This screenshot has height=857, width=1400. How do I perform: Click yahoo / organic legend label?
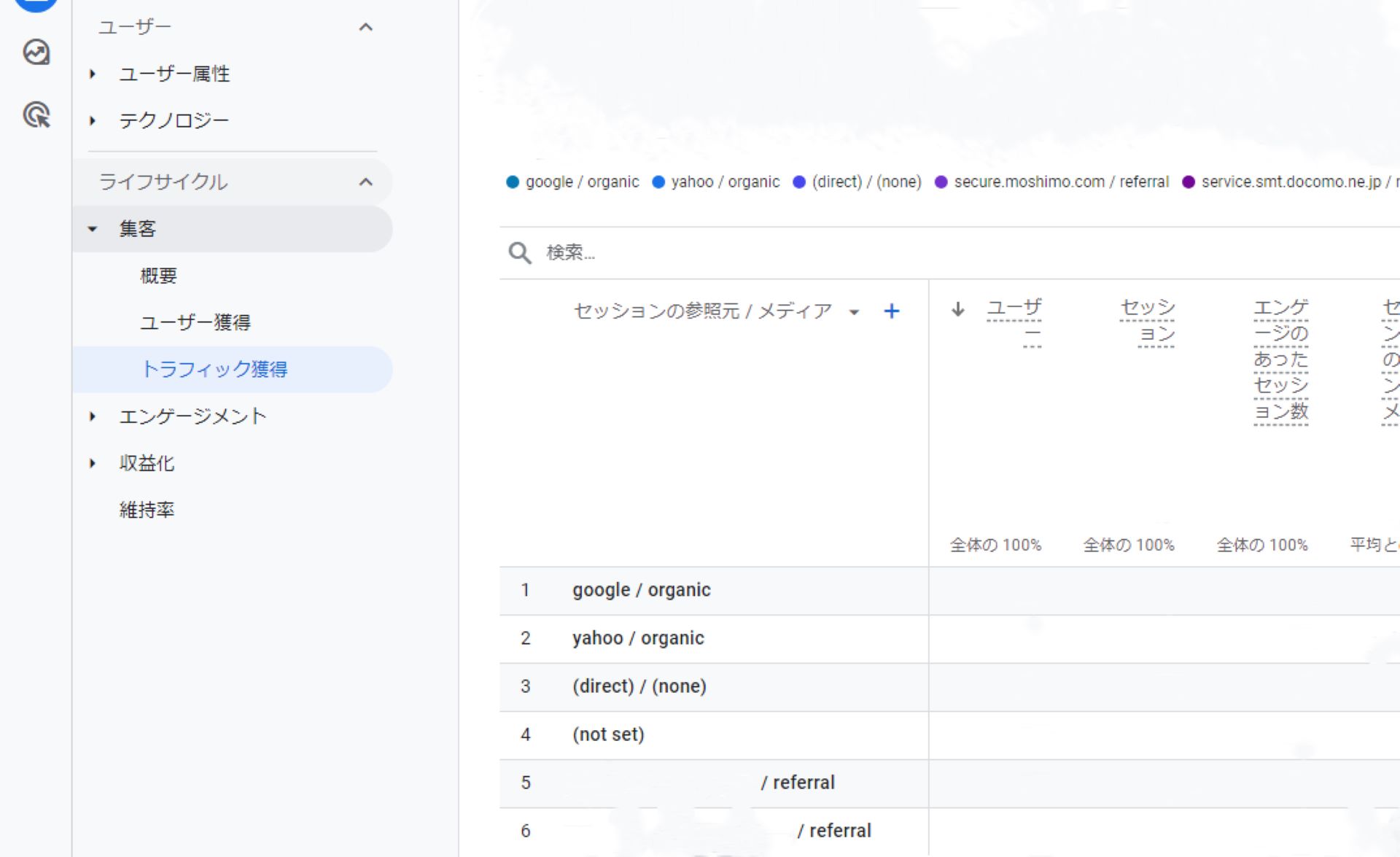726,182
